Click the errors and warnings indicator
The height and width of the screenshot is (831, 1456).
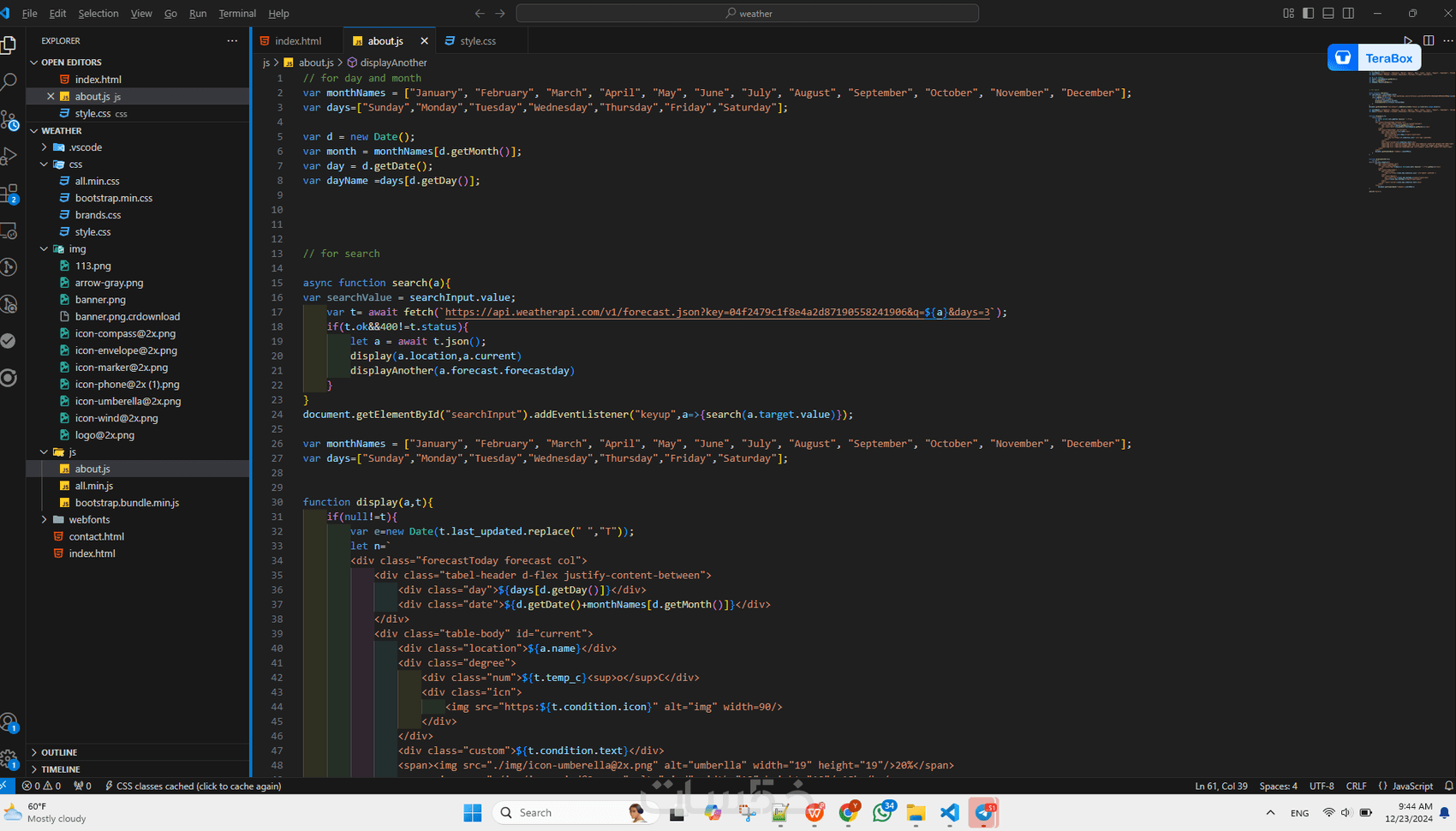pos(41,786)
